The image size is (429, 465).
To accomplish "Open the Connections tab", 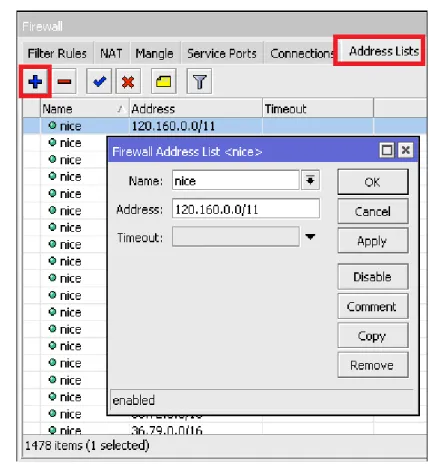I will [301, 53].
